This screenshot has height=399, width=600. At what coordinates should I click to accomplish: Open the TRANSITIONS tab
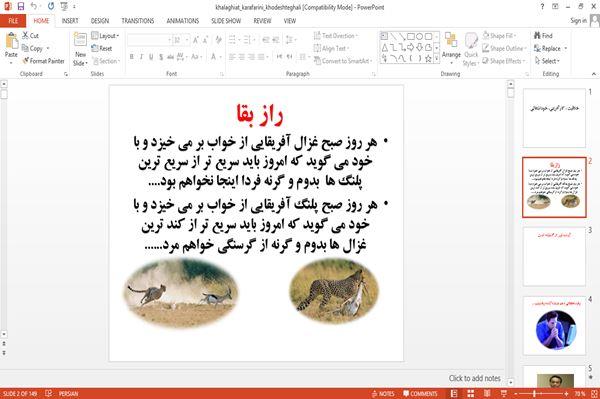pyautogui.click(x=137, y=21)
